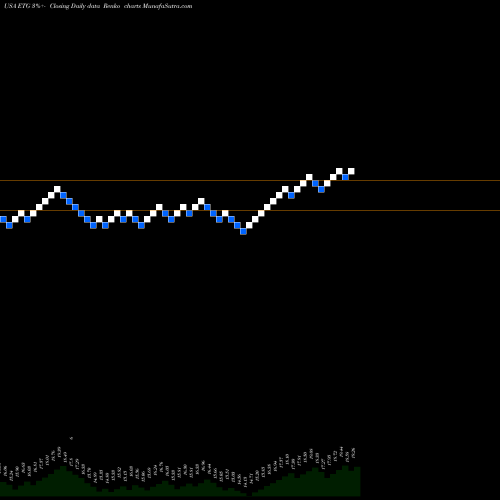Click the upper orange horizontal level line
This screenshot has width=500, height=500.
250,181
